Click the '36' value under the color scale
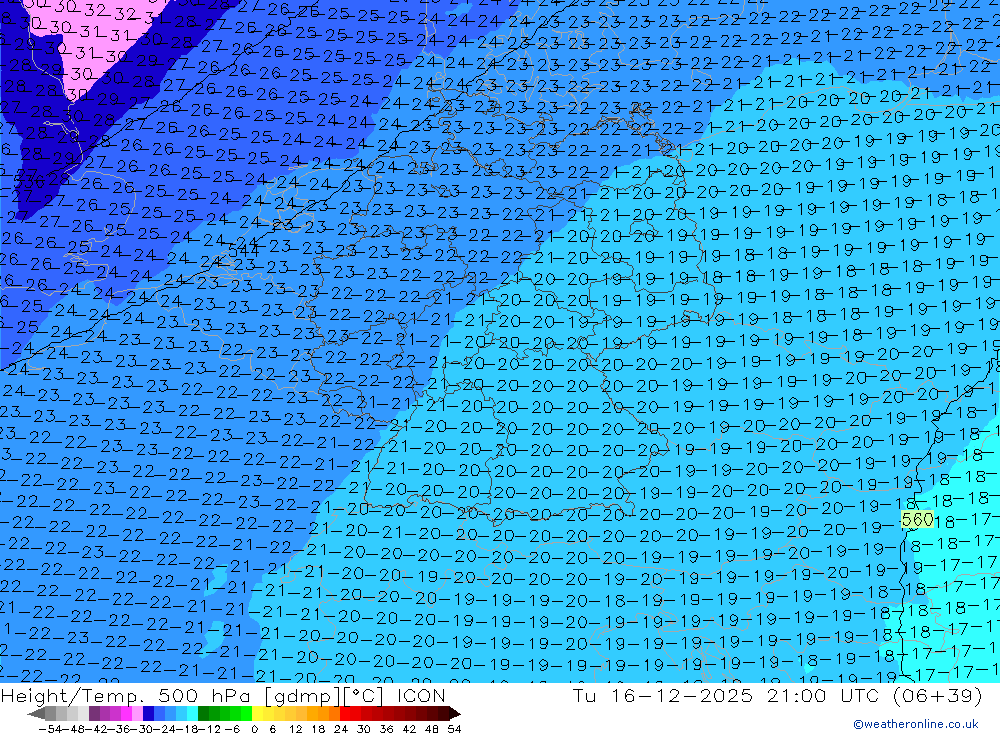Image resolution: width=1000 pixels, height=733 pixels. (x=386, y=729)
